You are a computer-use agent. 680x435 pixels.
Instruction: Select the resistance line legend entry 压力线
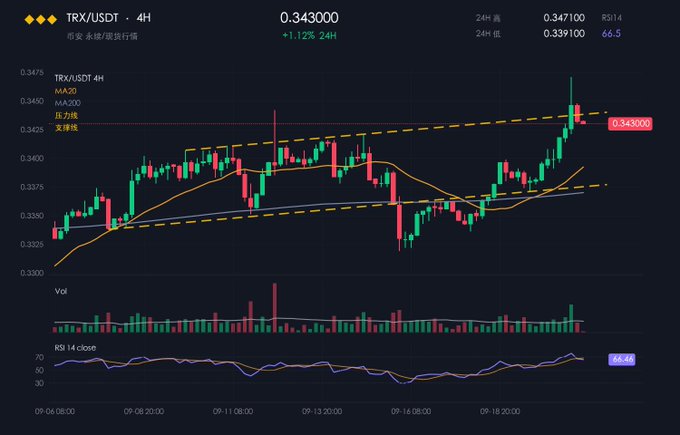[66, 115]
